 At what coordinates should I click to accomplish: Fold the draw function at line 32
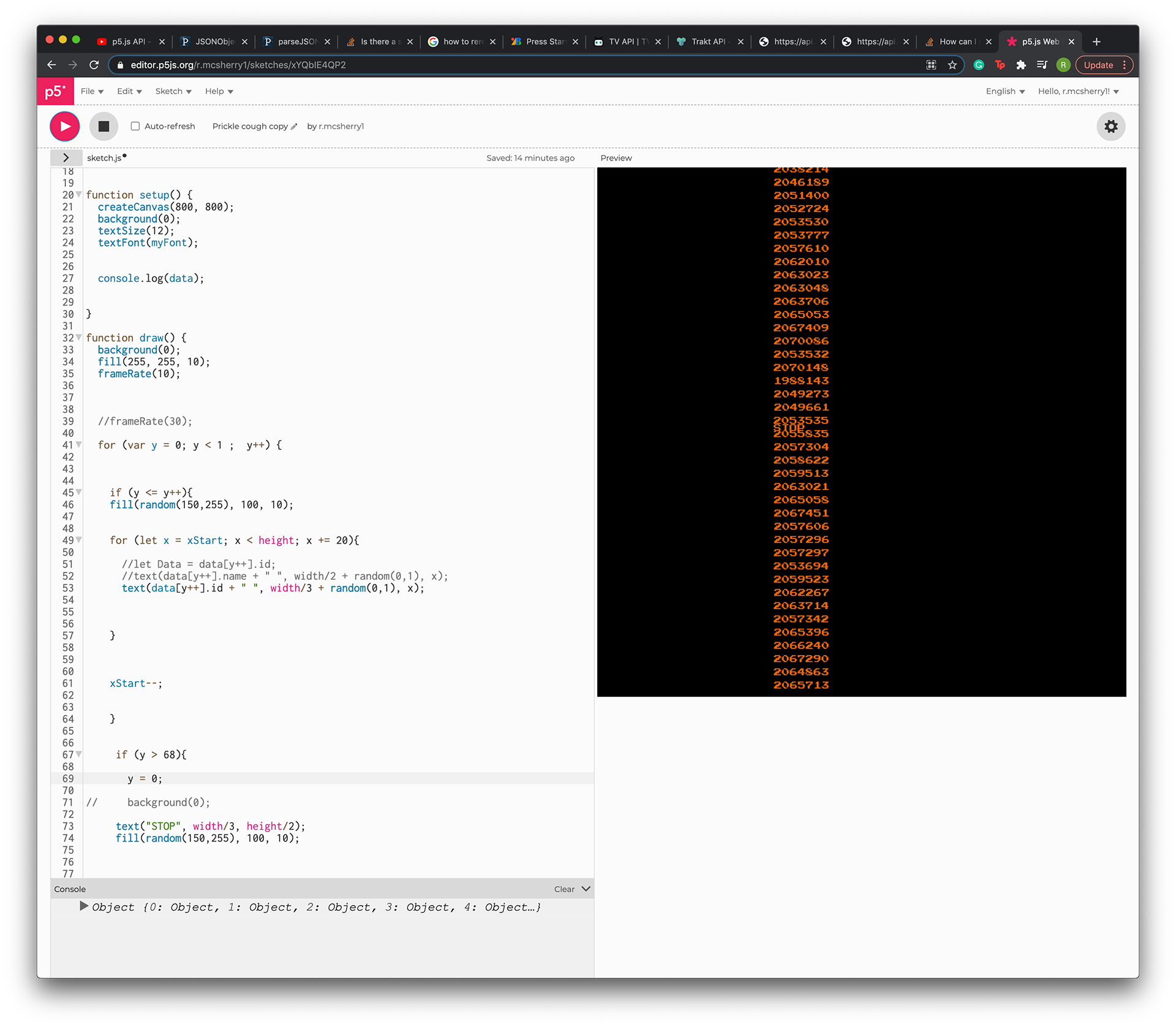(x=78, y=338)
